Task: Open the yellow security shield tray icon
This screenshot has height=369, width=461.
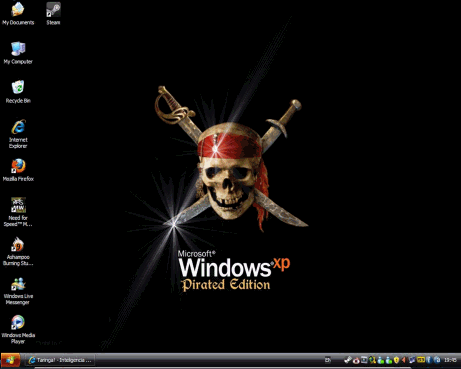Action: pyautogui.click(x=396, y=360)
